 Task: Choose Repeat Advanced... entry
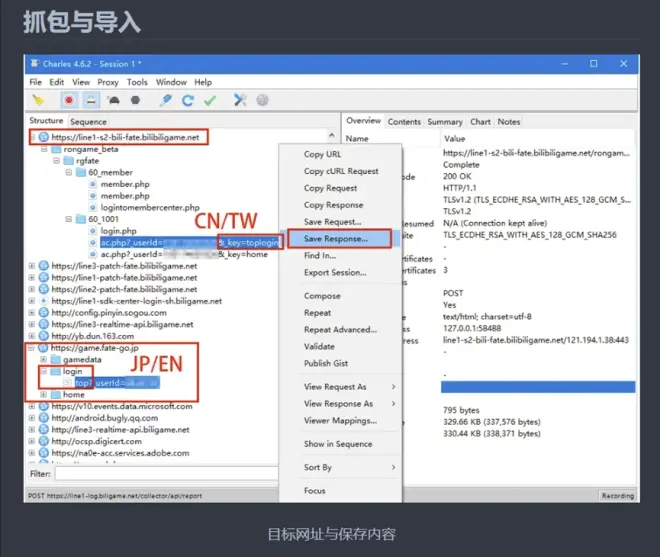tap(340, 330)
